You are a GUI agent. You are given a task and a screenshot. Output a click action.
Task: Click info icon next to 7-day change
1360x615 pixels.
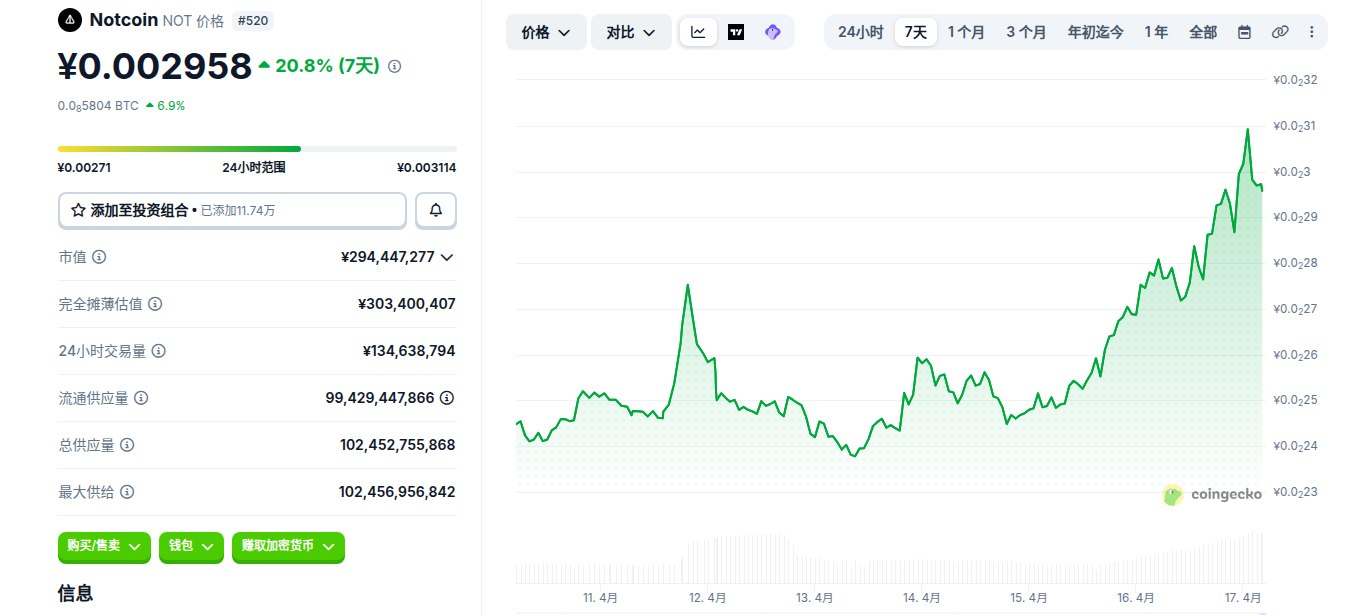tap(394, 66)
